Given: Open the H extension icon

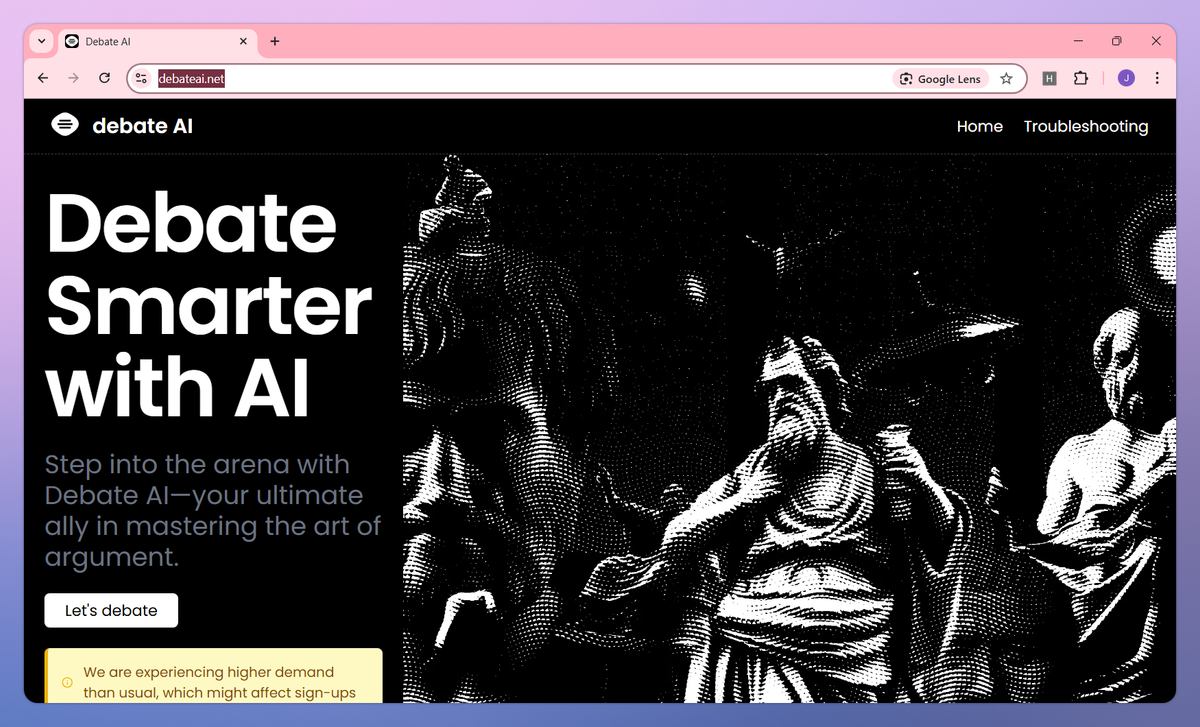Looking at the screenshot, I should [1049, 78].
